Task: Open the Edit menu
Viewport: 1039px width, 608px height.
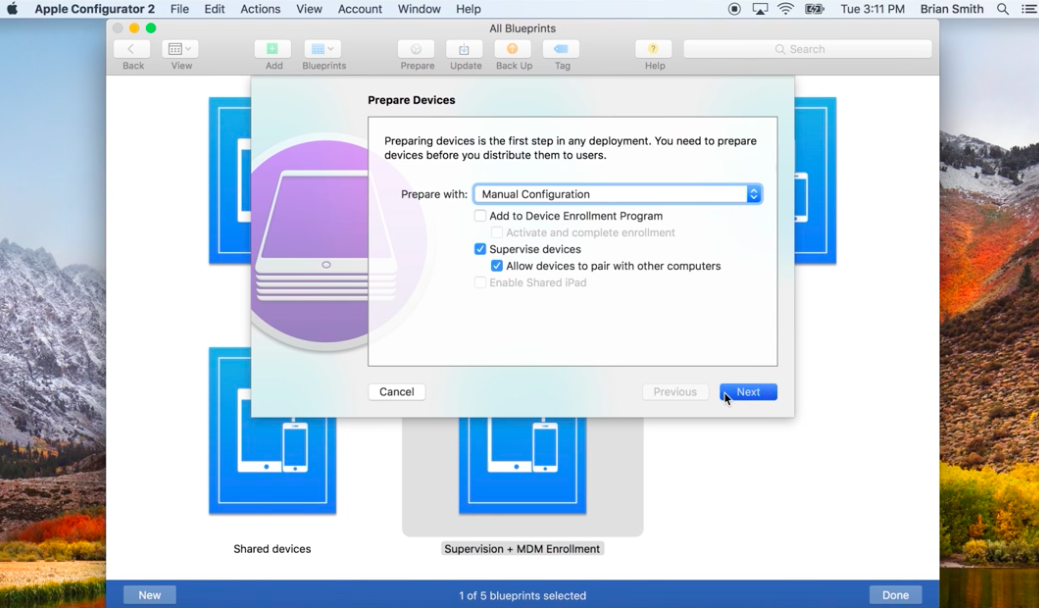Action: tap(214, 9)
